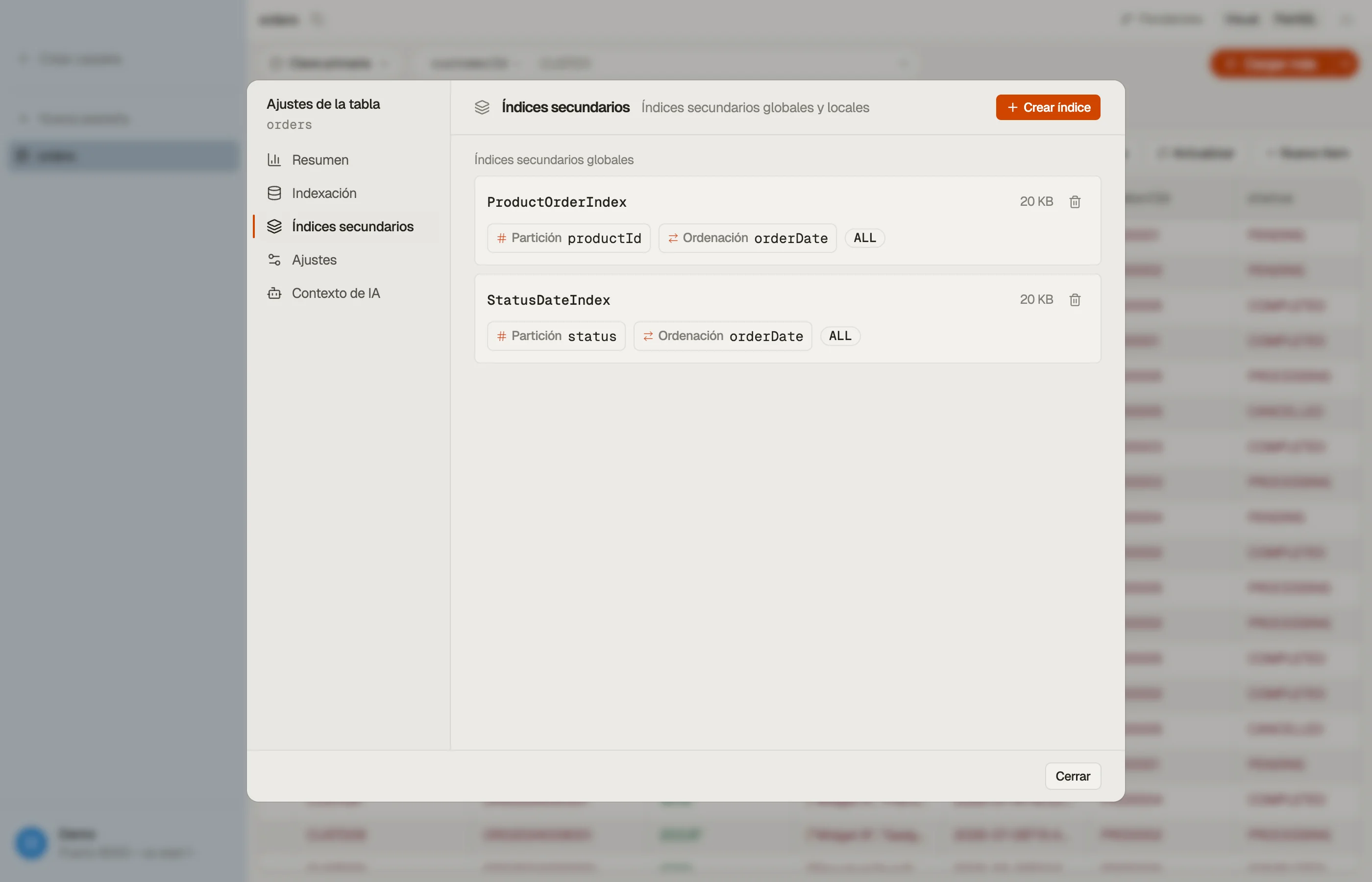Click the Índices secundarios globales y locales subtitle
Viewport: 1372px width, 882px height.
tap(755, 107)
